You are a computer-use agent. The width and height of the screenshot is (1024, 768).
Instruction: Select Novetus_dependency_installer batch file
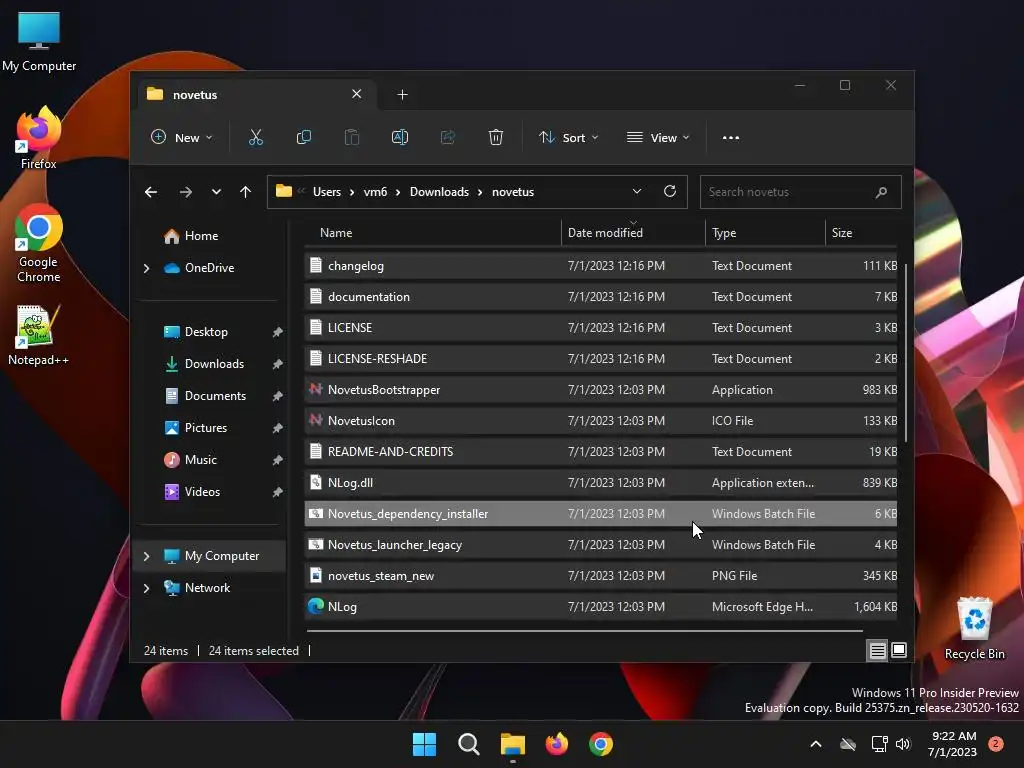pos(601,514)
